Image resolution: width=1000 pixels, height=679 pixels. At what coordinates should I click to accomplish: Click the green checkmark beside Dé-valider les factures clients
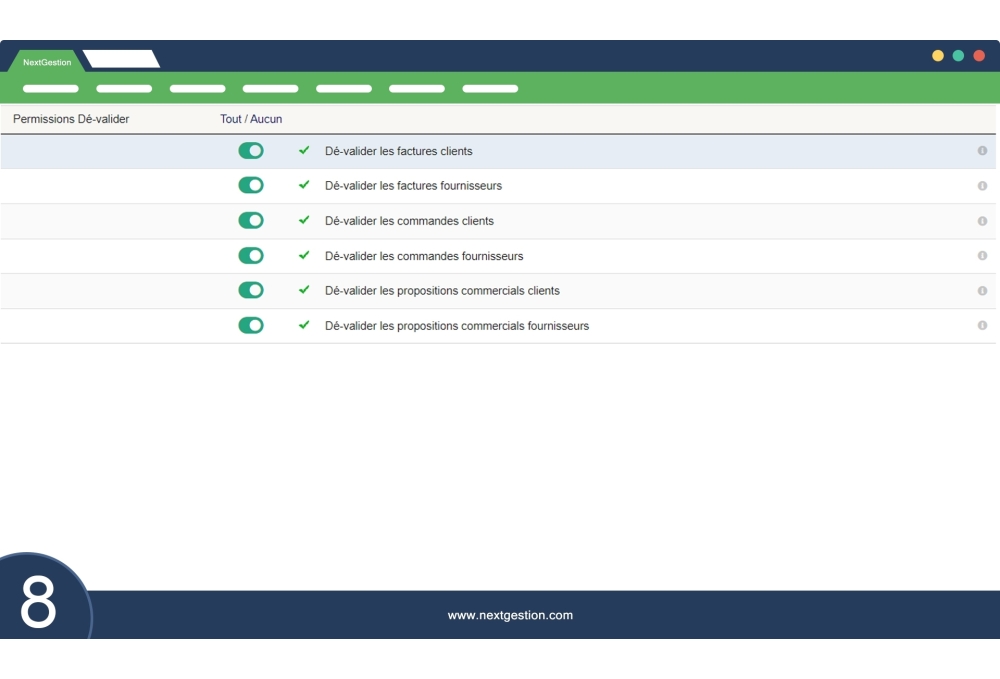pos(304,151)
